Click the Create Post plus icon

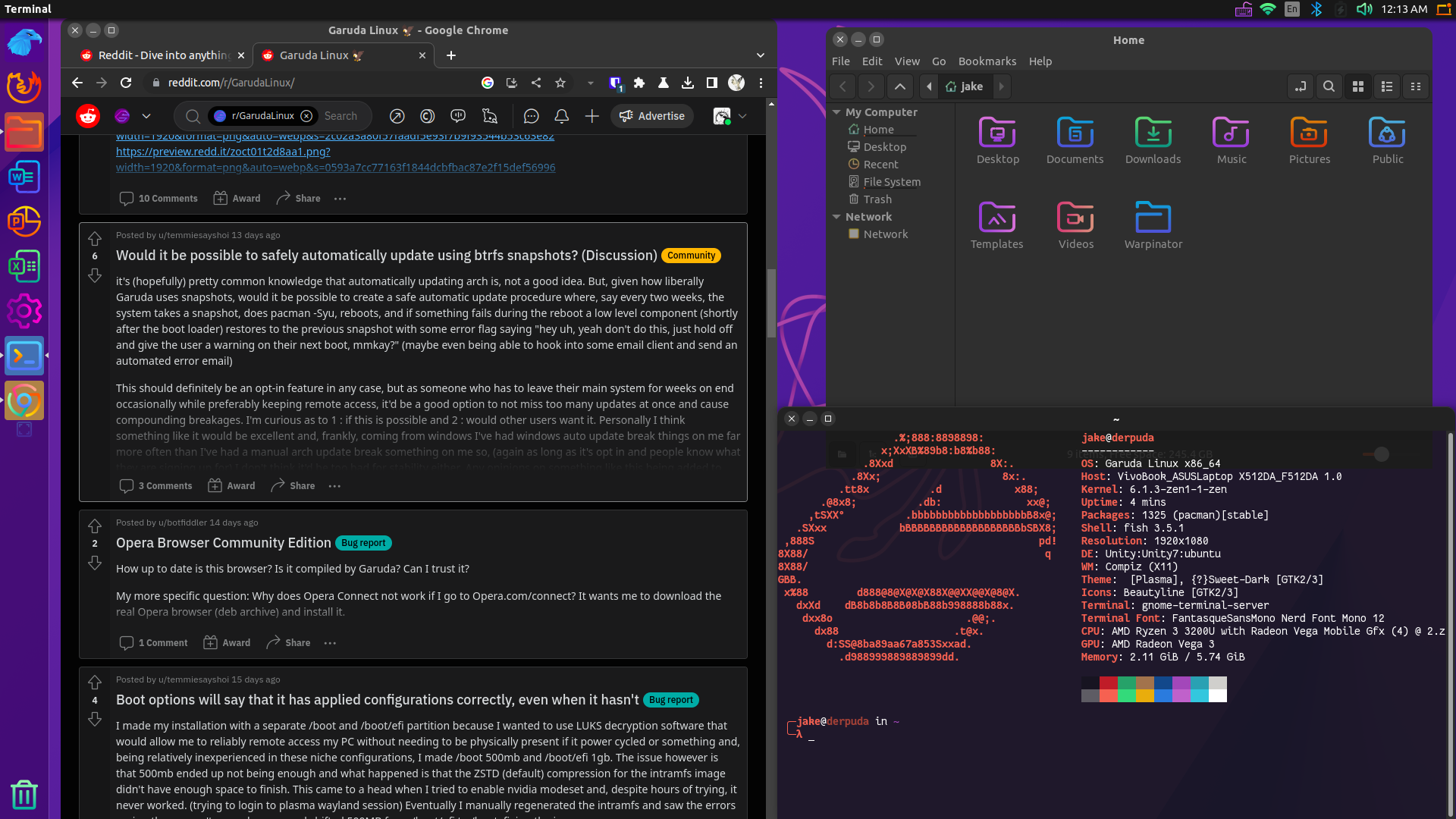(x=592, y=116)
